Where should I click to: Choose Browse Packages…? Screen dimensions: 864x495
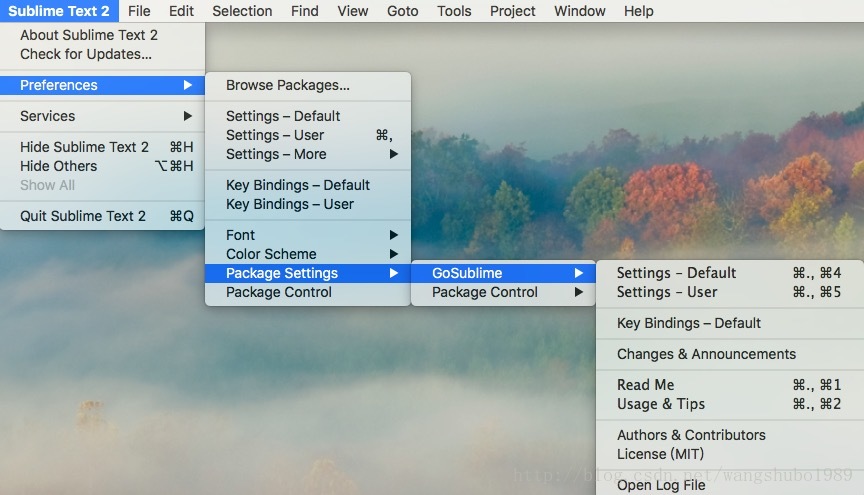point(308,85)
